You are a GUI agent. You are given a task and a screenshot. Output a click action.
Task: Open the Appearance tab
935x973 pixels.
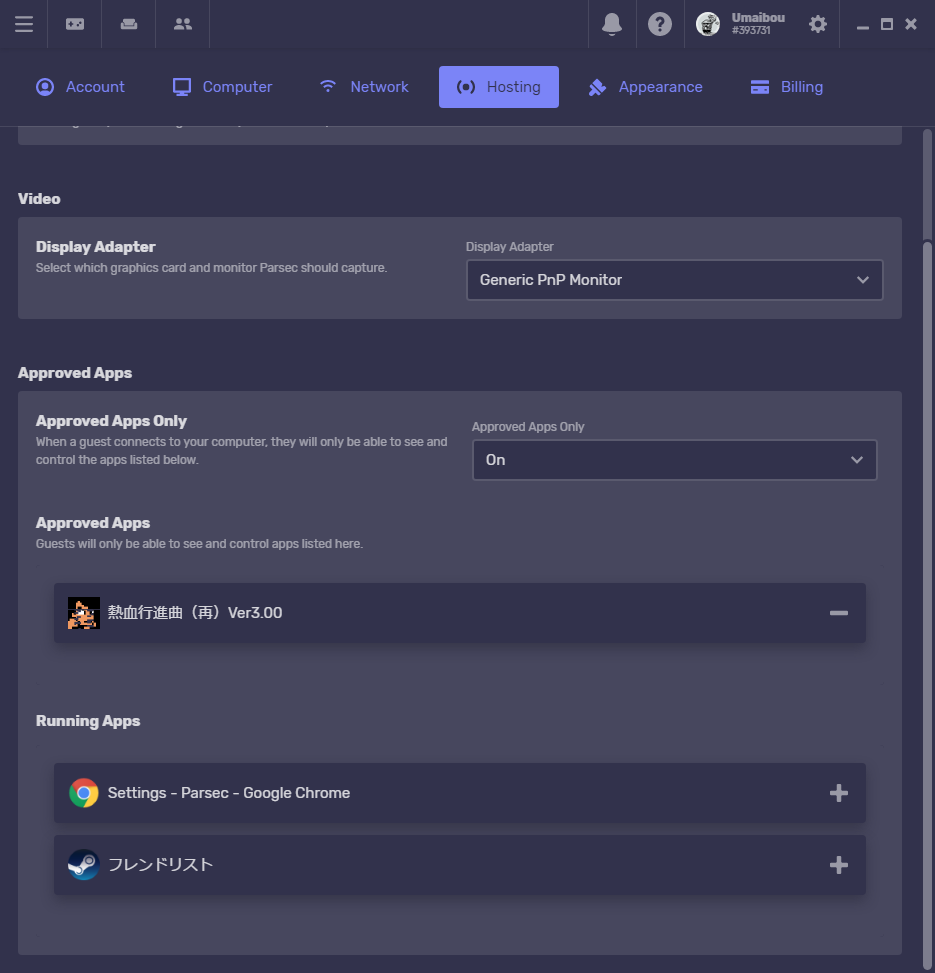(x=645, y=87)
